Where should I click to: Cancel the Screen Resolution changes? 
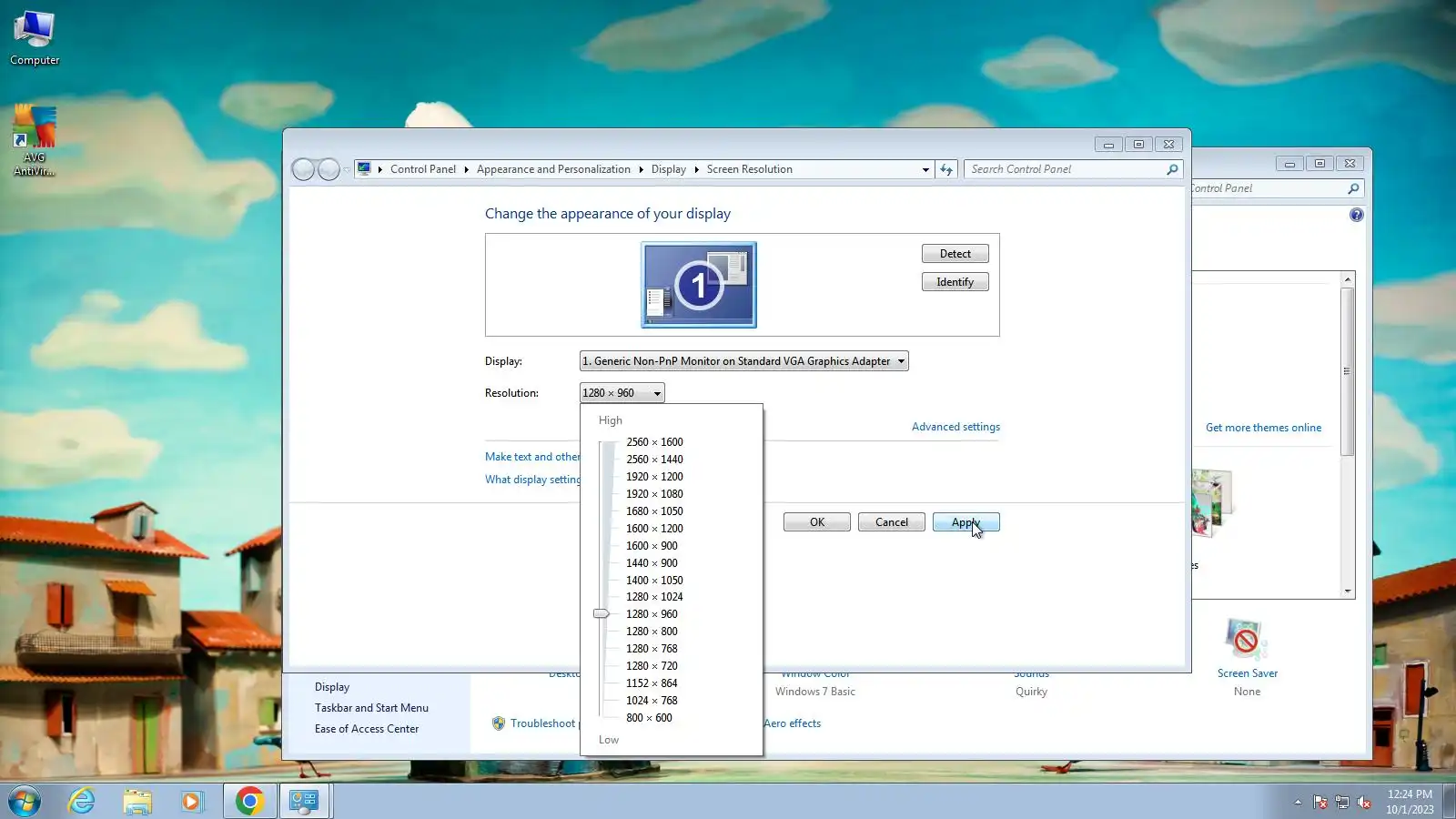click(892, 522)
